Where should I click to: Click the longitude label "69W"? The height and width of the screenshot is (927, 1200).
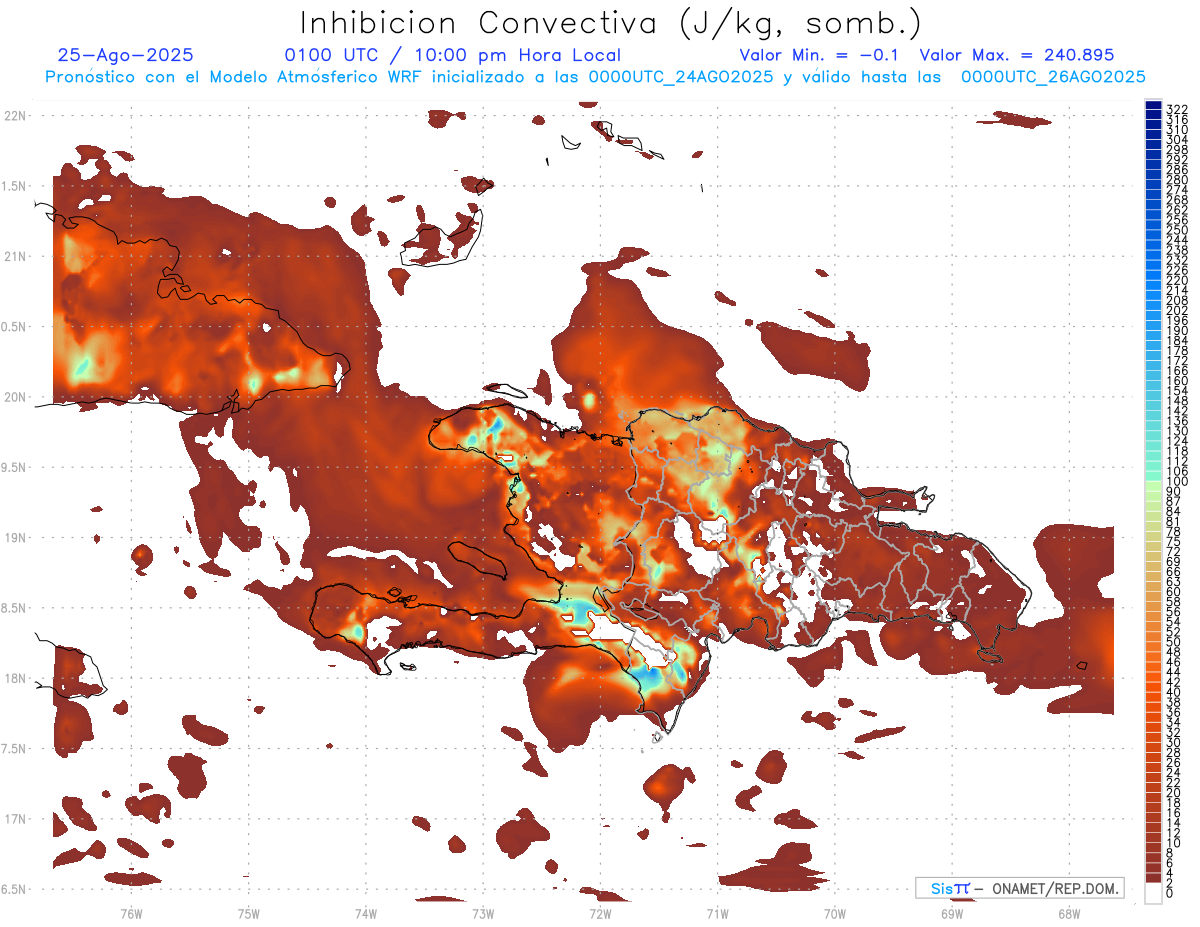click(x=952, y=913)
